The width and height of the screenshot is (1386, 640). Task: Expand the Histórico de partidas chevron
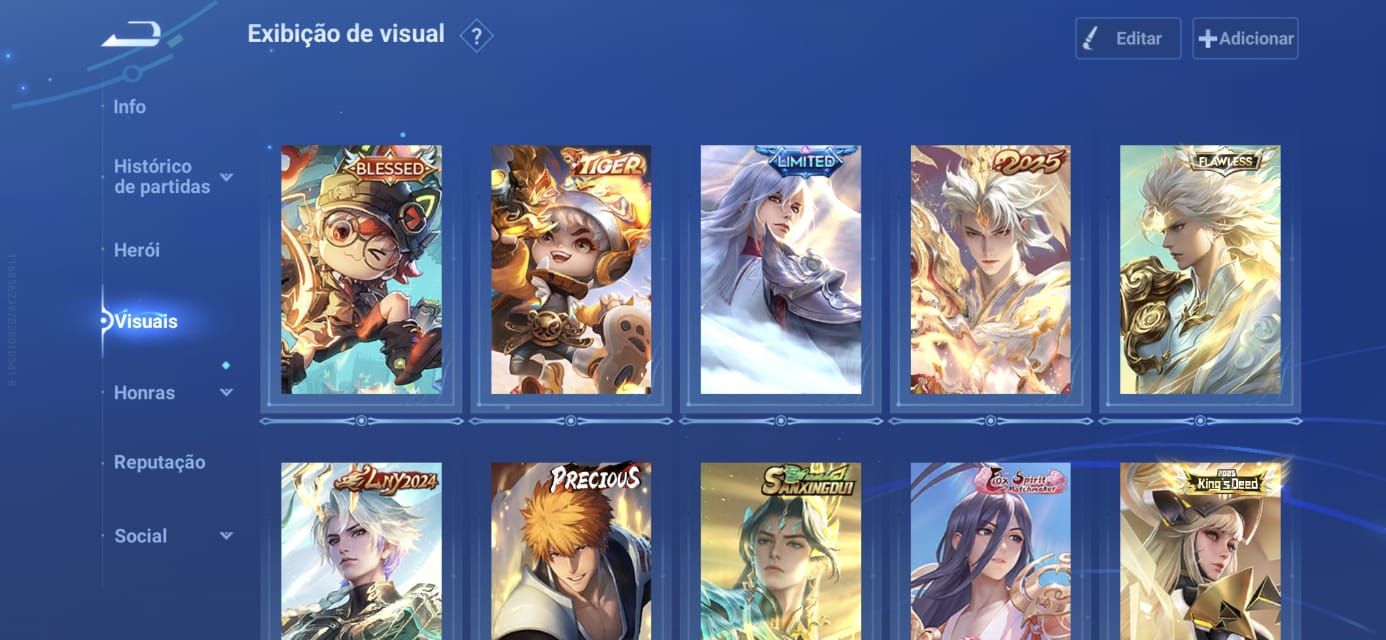[227, 177]
